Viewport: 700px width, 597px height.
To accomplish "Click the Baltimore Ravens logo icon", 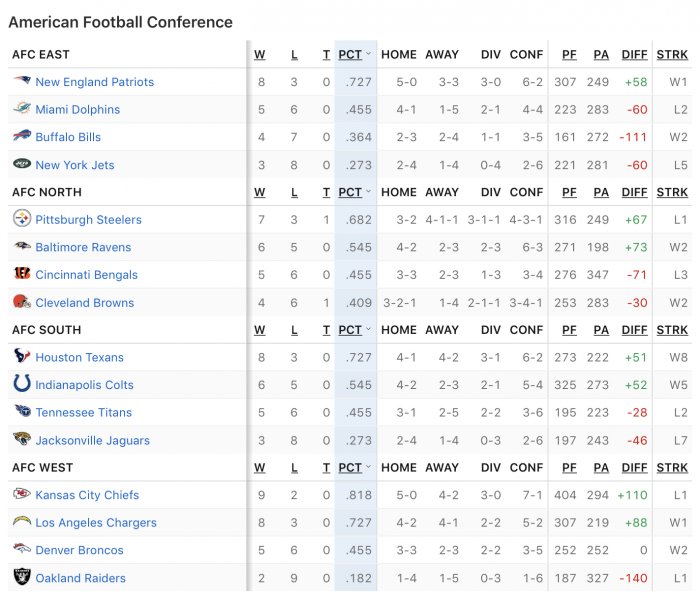I will pyautogui.click(x=22, y=247).
